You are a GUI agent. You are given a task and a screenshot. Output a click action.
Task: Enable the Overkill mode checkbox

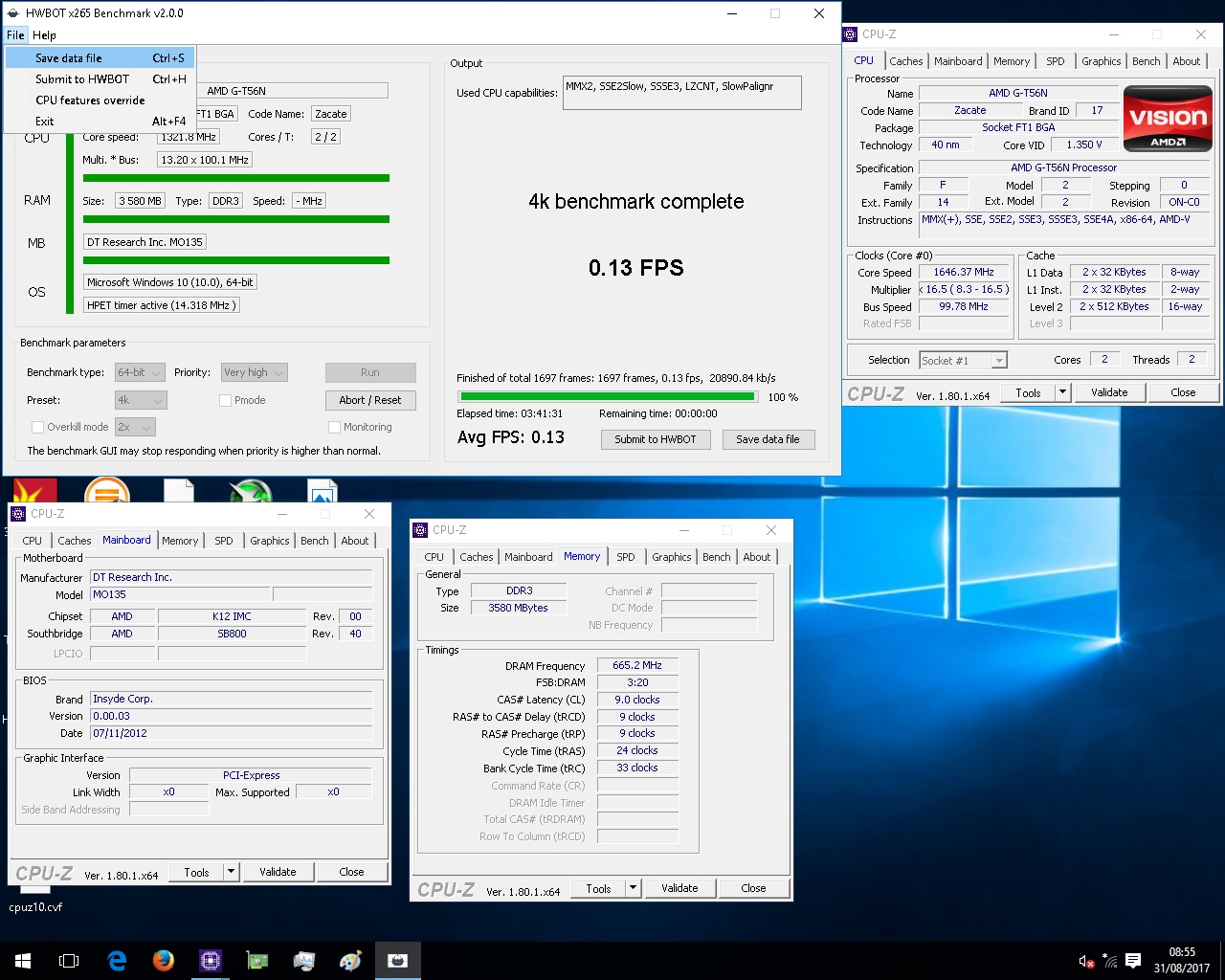point(37,427)
